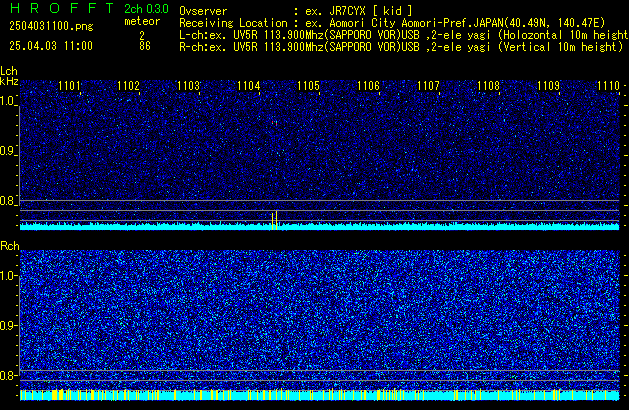Click time marker 1104
Viewport: 629px width, 410px height.
tap(249, 86)
